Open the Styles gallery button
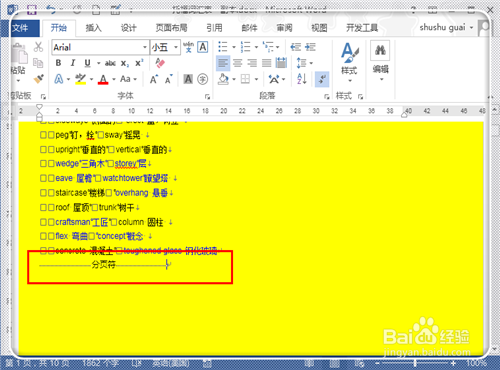 349,62
